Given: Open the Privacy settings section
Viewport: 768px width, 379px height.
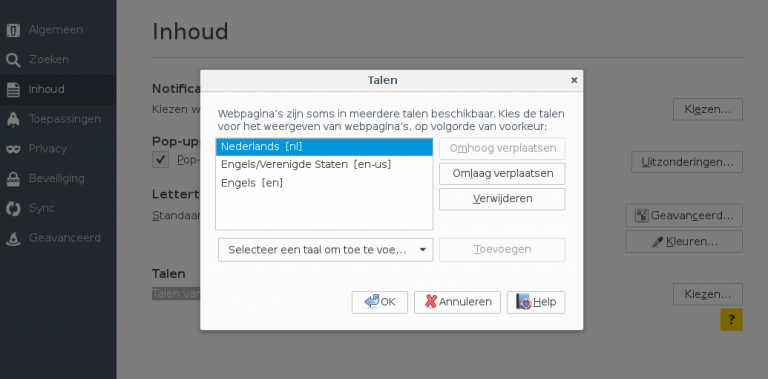Looking at the screenshot, I should tap(58, 149).
